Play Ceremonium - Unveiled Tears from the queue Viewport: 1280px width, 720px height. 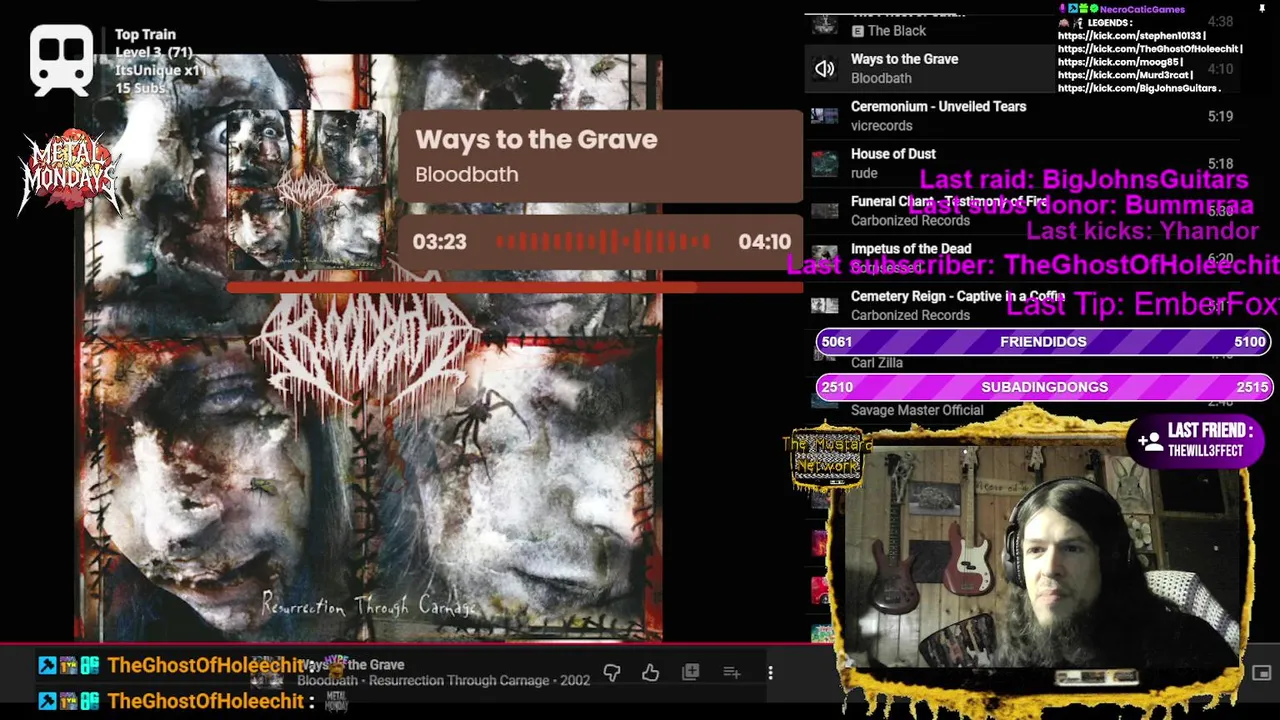point(1020,116)
